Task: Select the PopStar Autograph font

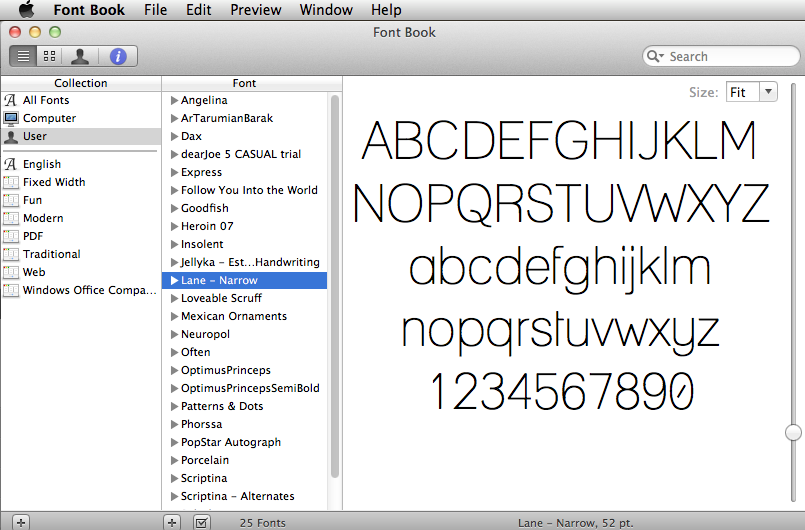Action: [244, 442]
